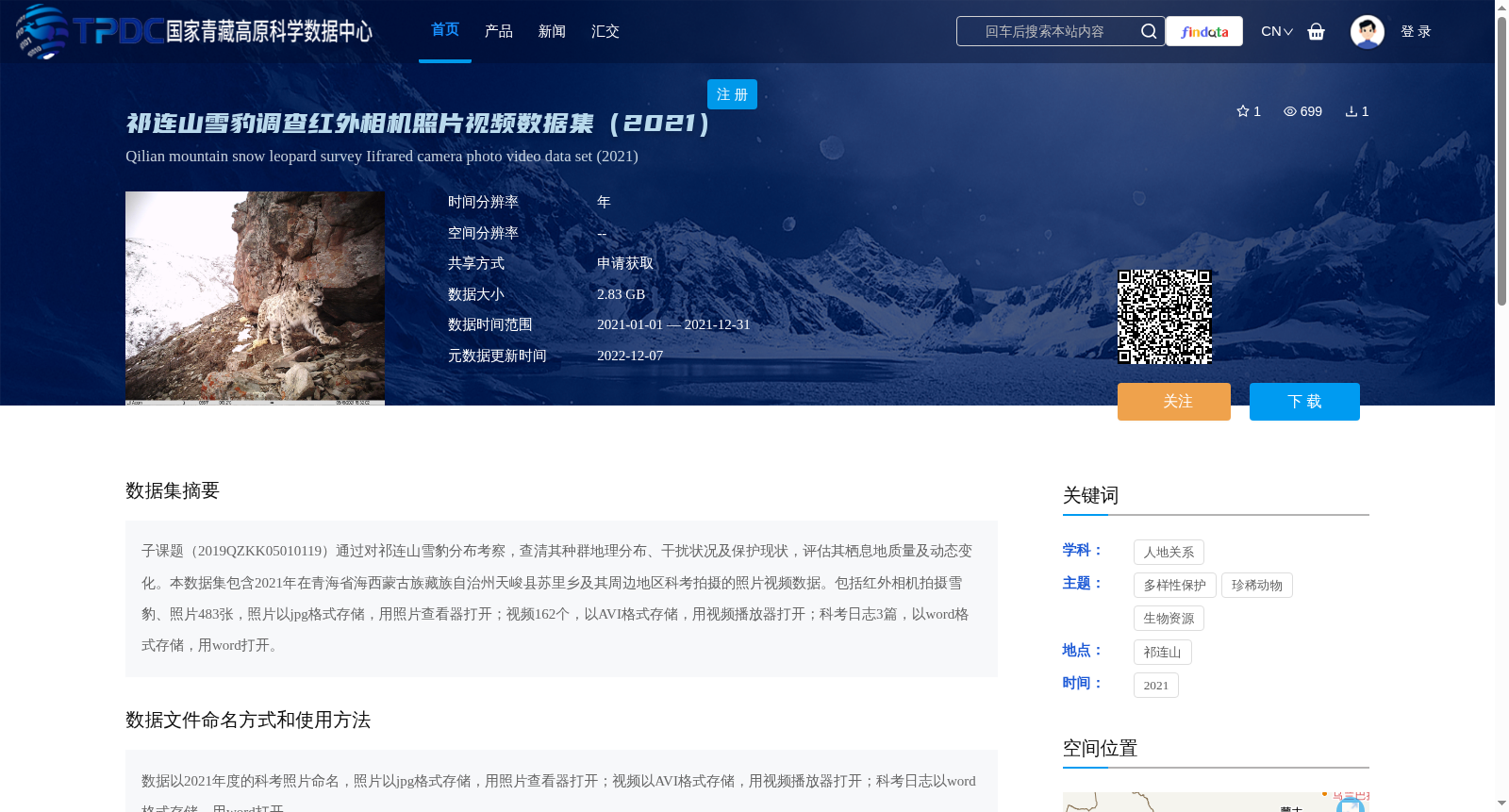Click the English dataset title text
This screenshot has height=812, width=1509.
point(382,157)
